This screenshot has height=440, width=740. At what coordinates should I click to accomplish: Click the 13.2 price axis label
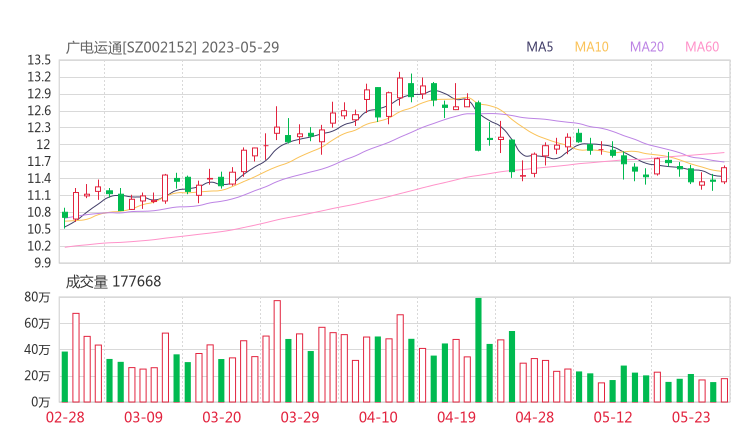coord(39,77)
